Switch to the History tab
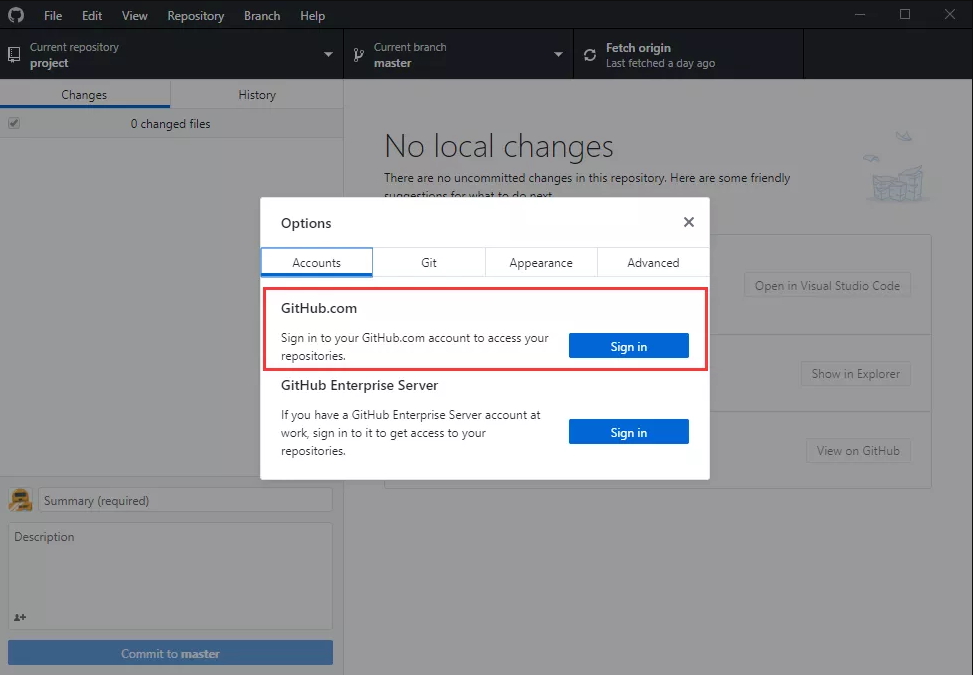The width and height of the screenshot is (973, 675). [x=257, y=94]
